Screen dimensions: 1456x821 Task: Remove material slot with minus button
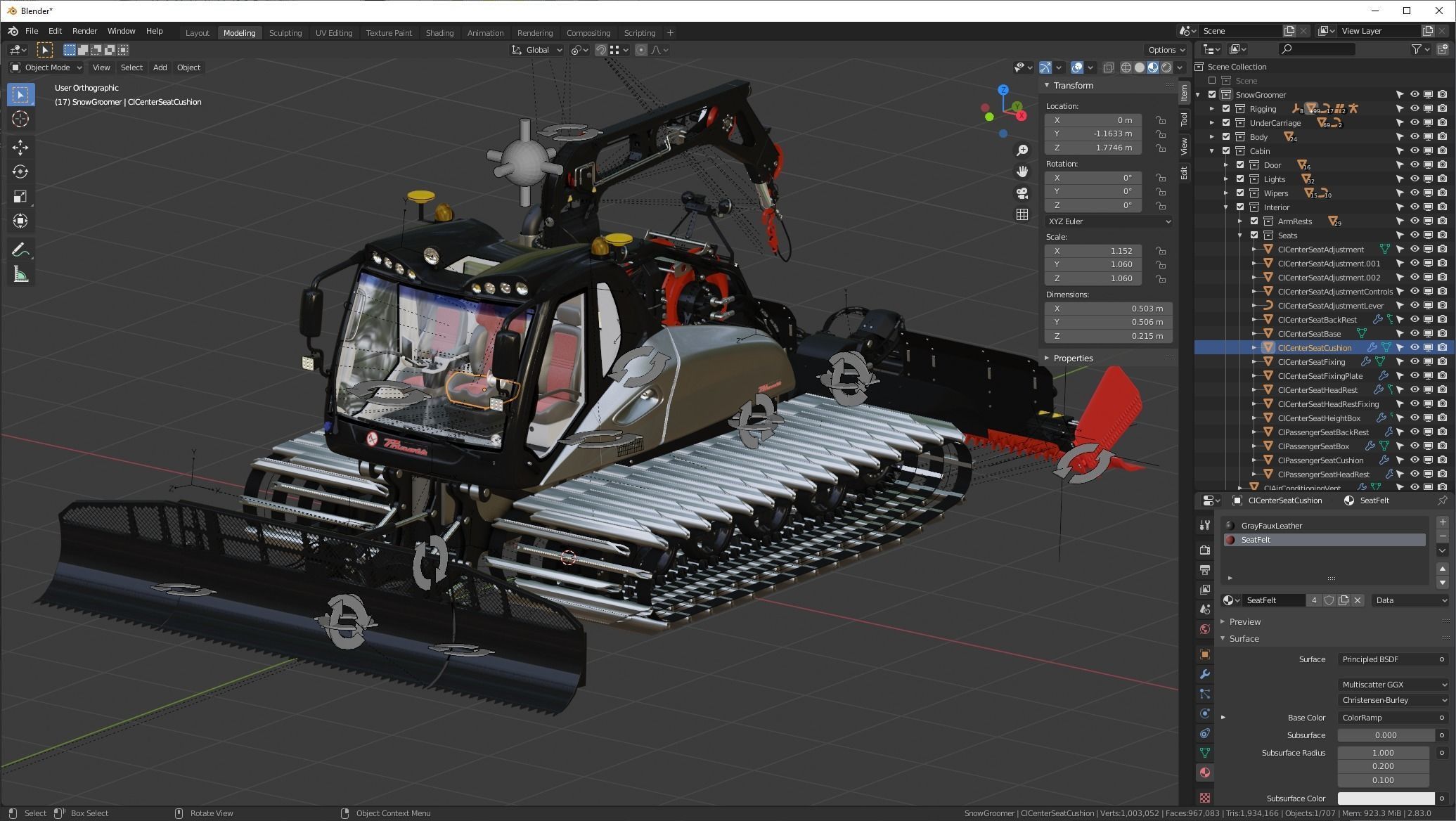click(1443, 536)
